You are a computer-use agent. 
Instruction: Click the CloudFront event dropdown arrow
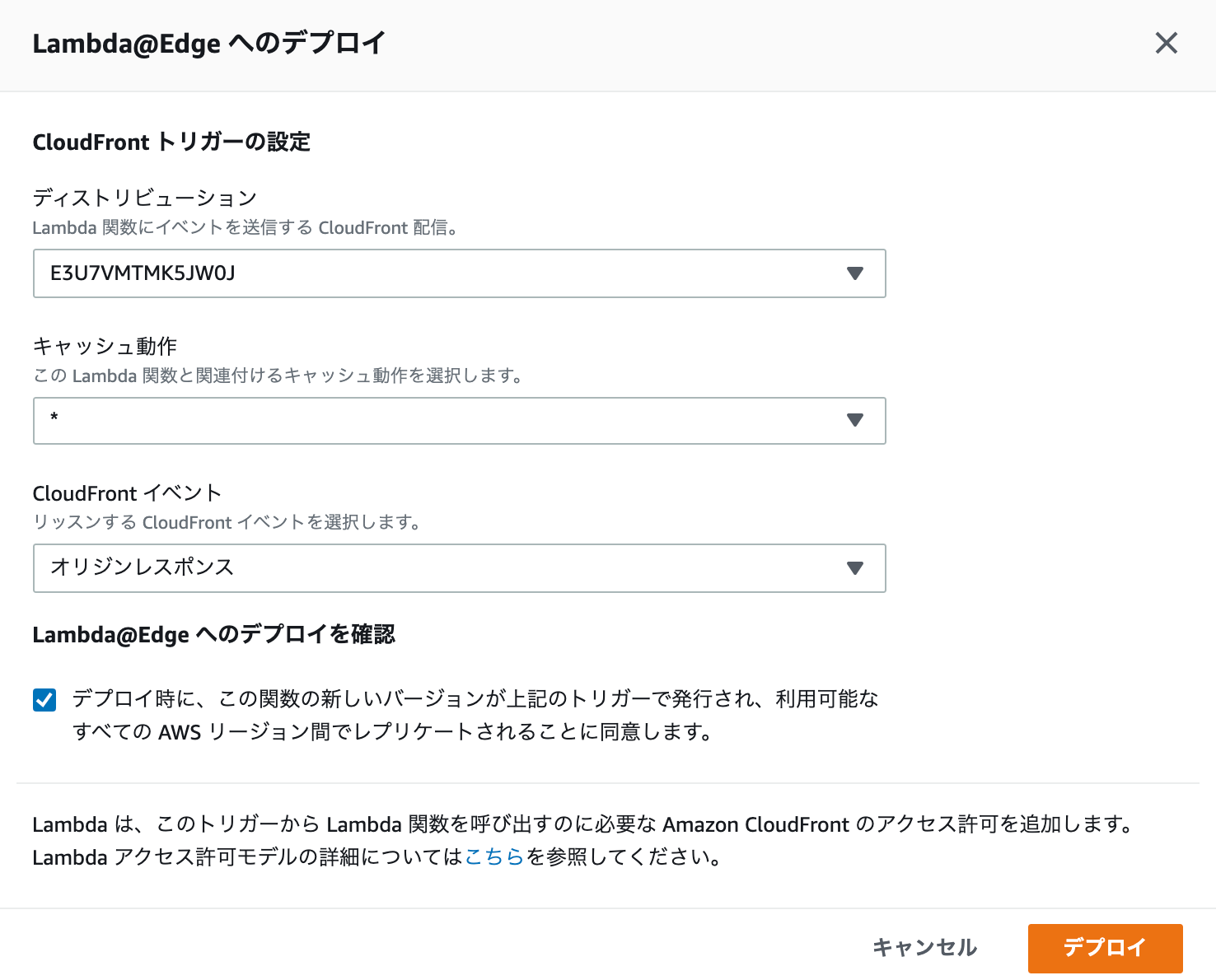855,568
